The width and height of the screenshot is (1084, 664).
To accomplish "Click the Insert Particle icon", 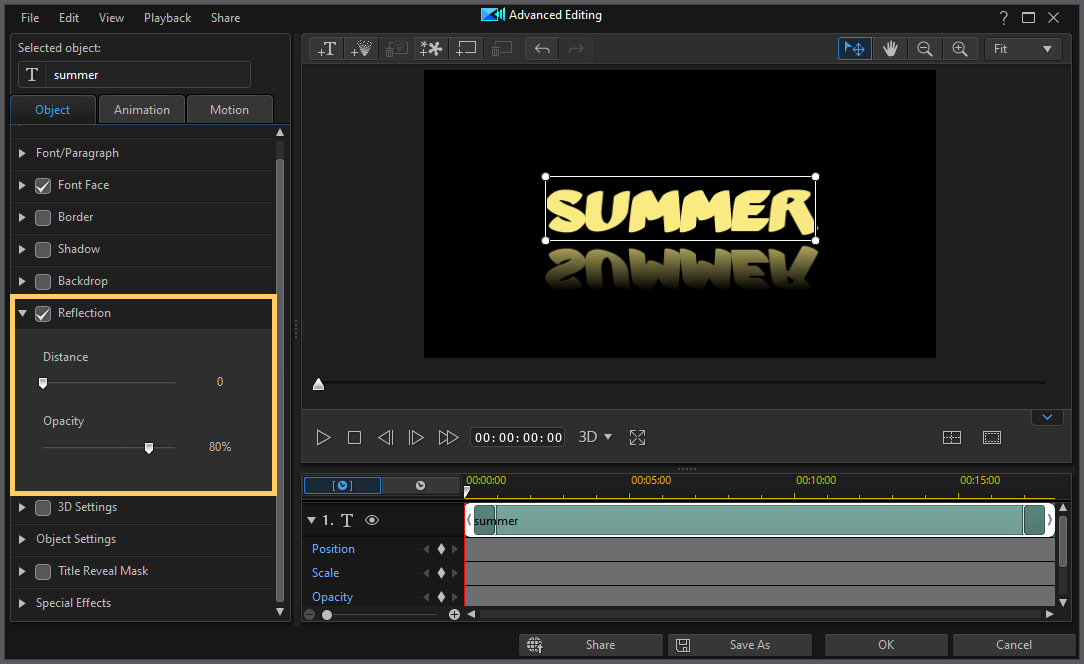I will 361,48.
